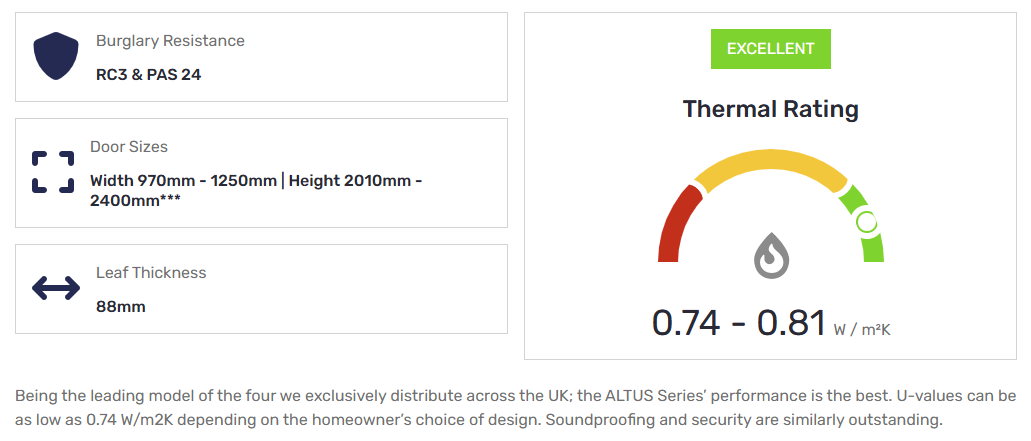Image resolution: width=1031 pixels, height=441 pixels.
Task: Click the green segment of the thermal gauge
Action: [x=863, y=223]
